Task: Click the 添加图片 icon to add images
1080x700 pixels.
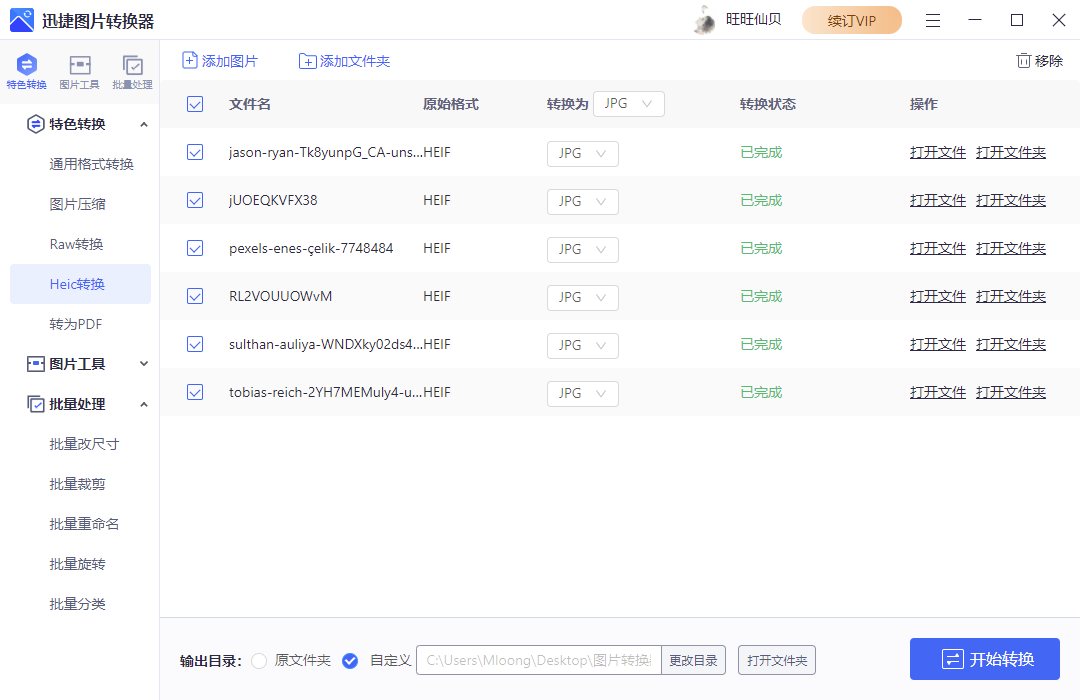Action: point(189,61)
